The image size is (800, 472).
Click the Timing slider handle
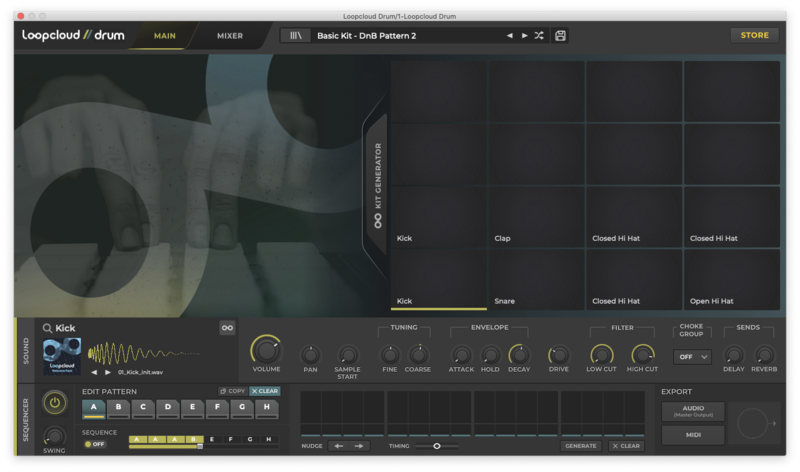(437, 446)
